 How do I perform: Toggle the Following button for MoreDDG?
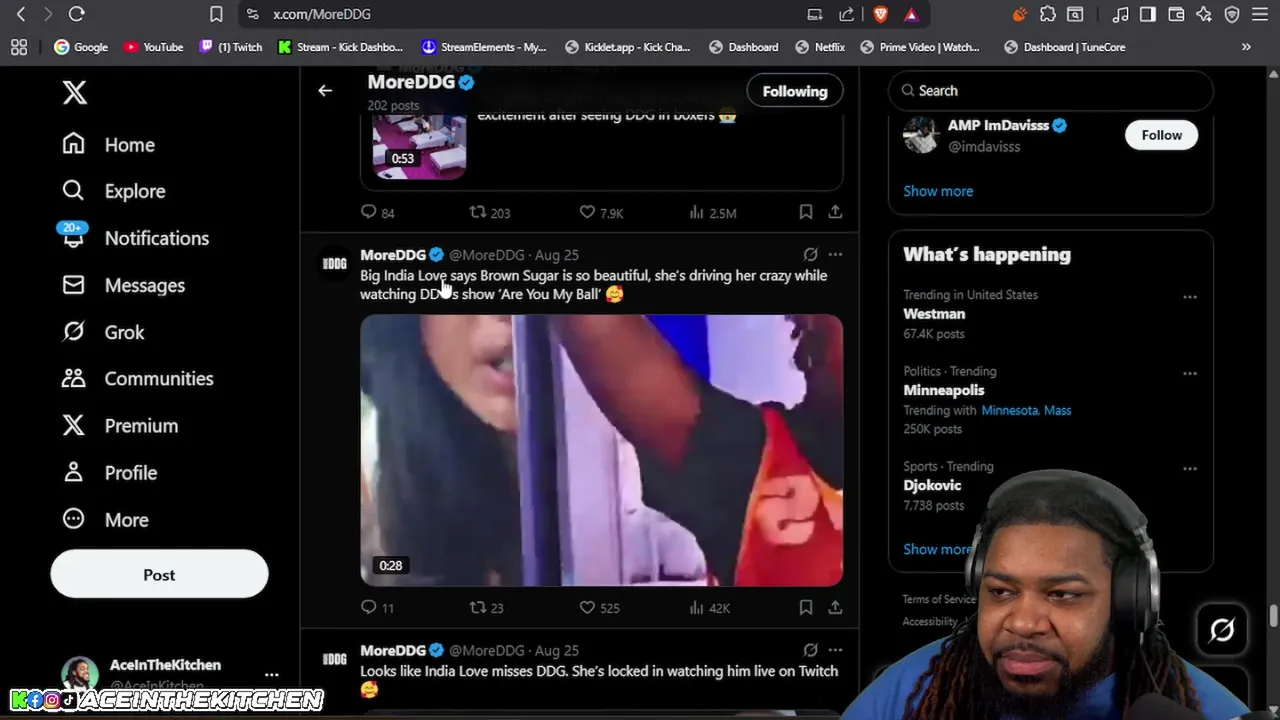click(x=795, y=91)
